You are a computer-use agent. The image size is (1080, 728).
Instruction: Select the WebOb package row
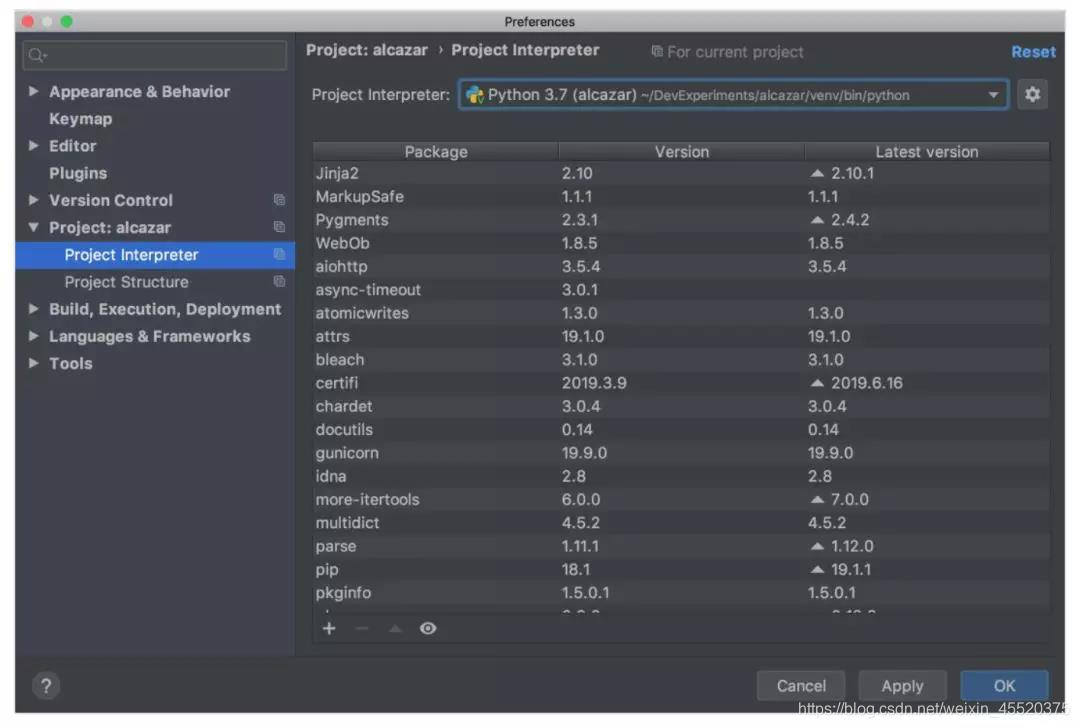coord(681,243)
